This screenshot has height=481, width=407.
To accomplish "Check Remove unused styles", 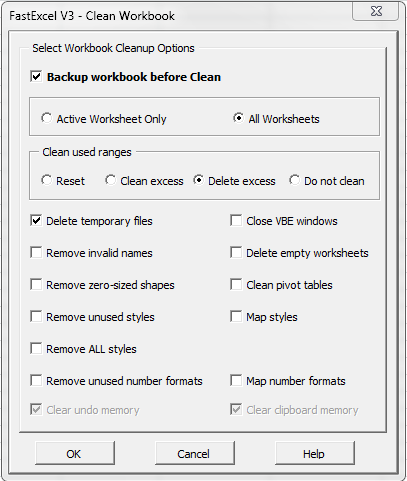I will [36, 317].
